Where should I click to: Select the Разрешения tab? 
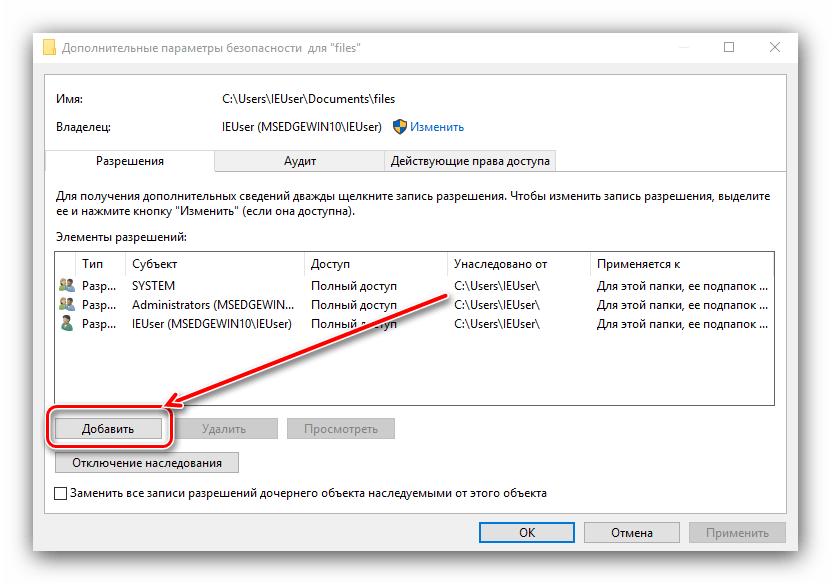(129, 161)
